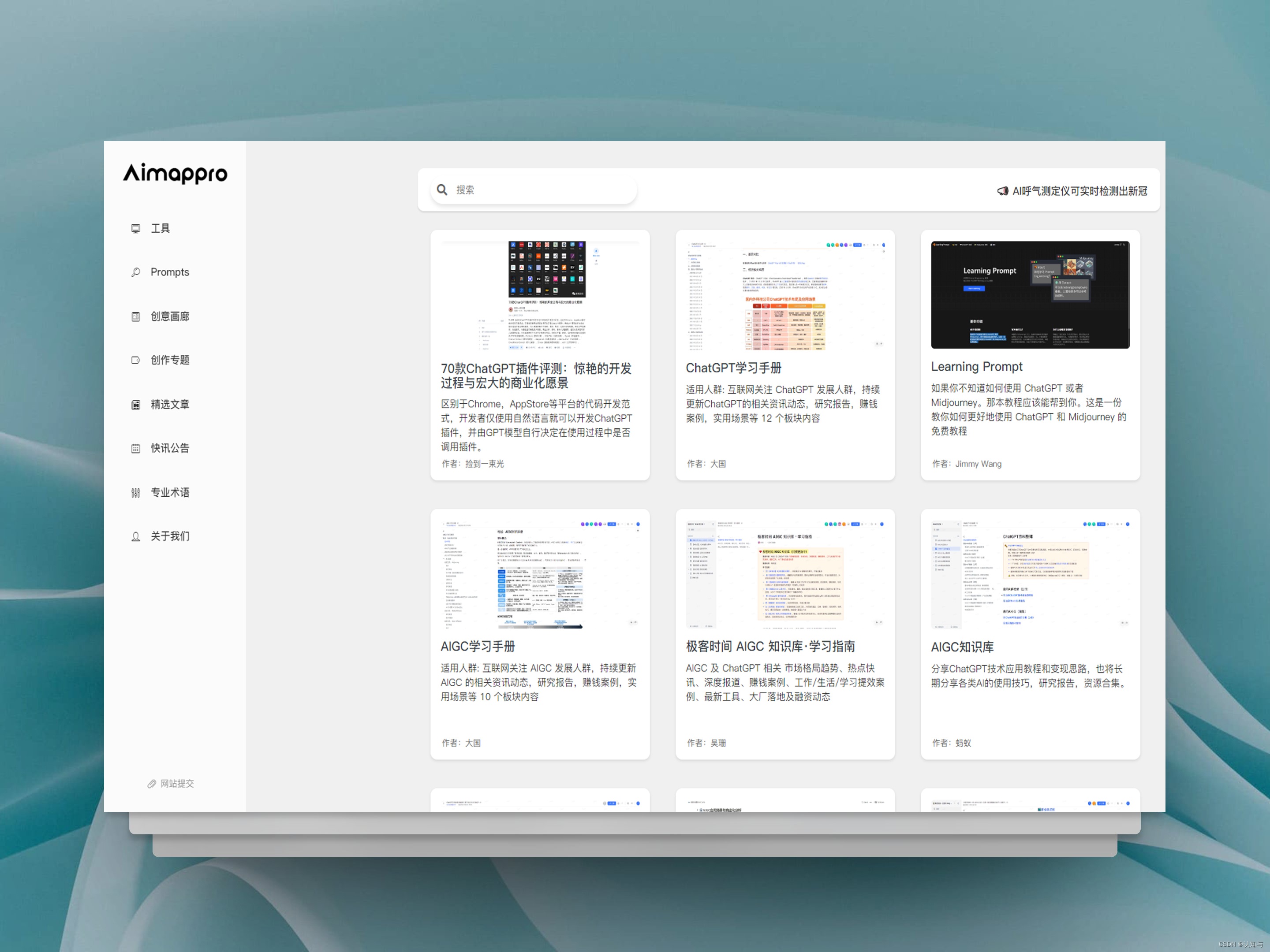Open the Learning Prompt card thumbnail
The height and width of the screenshot is (952, 1270).
click(1030, 294)
